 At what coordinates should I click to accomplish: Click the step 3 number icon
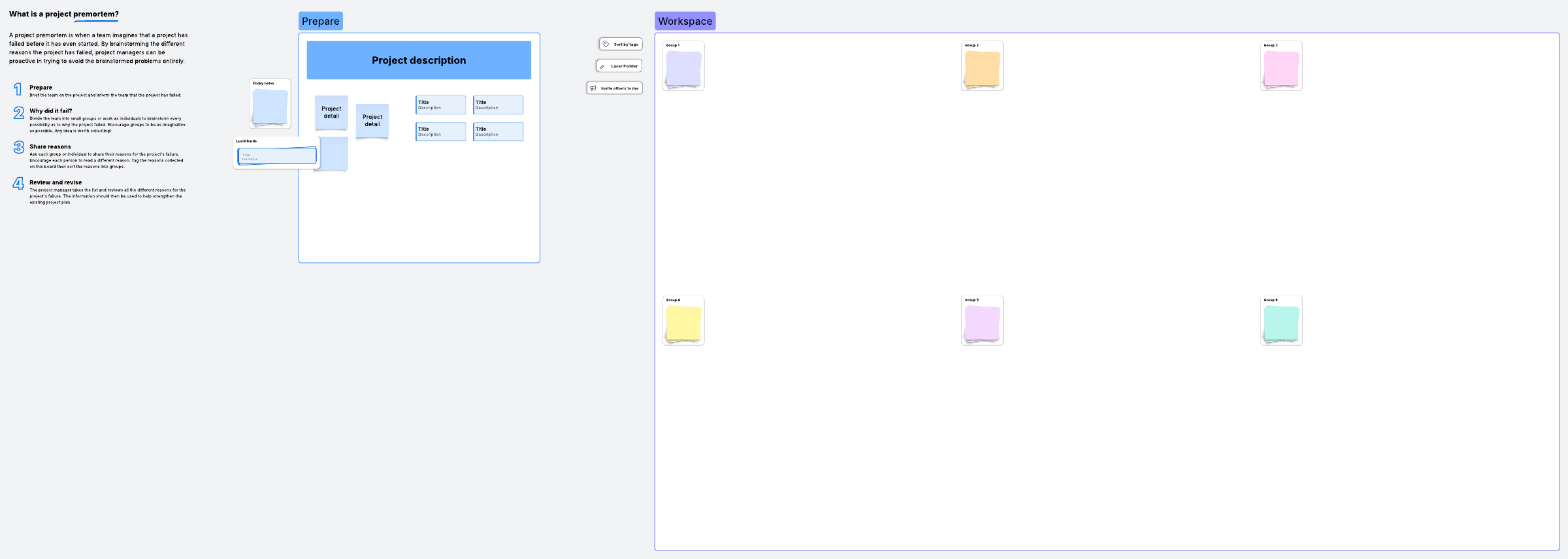(x=19, y=148)
